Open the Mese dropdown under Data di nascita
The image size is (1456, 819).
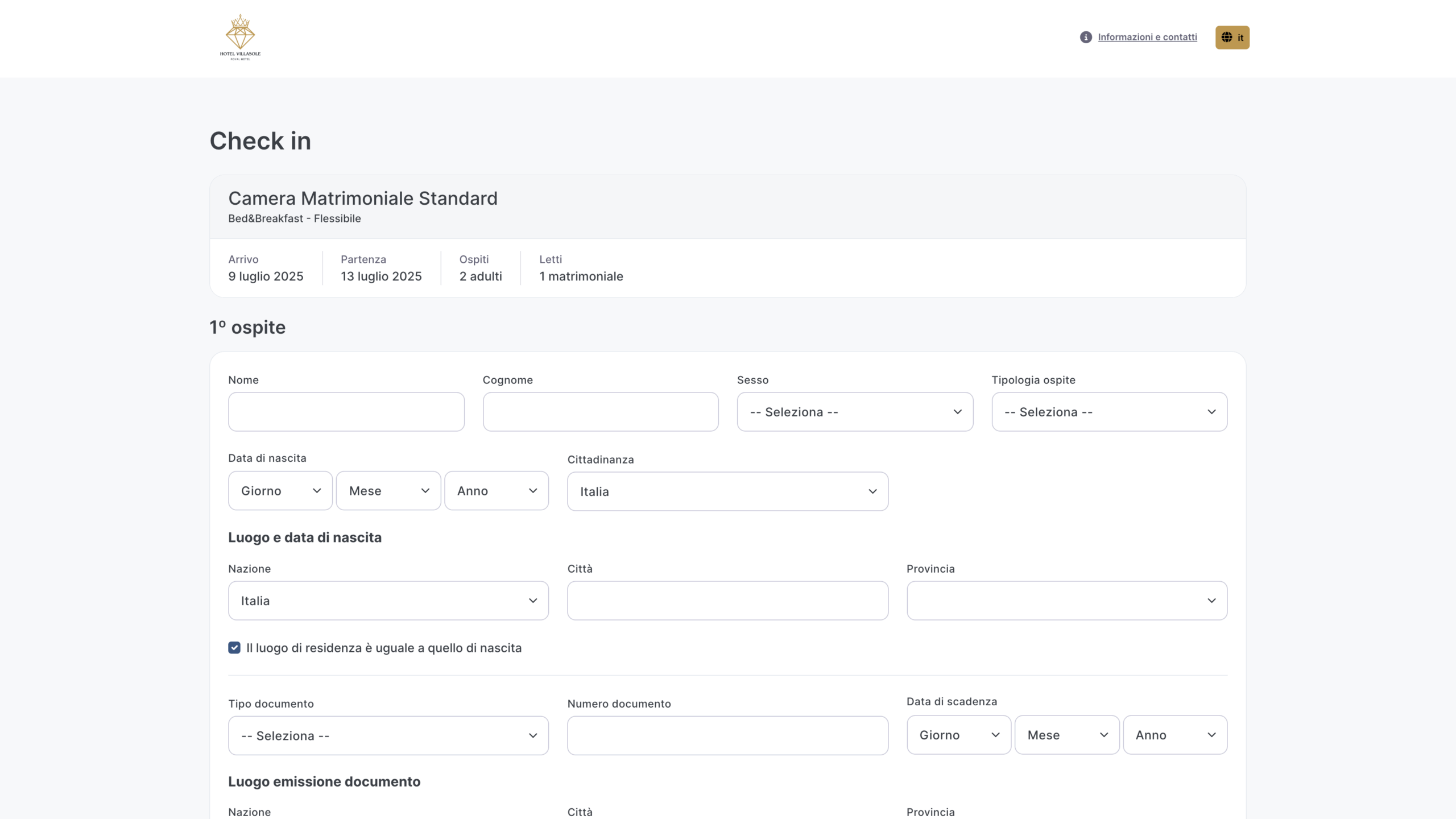pyautogui.click(x=388, y=491)
